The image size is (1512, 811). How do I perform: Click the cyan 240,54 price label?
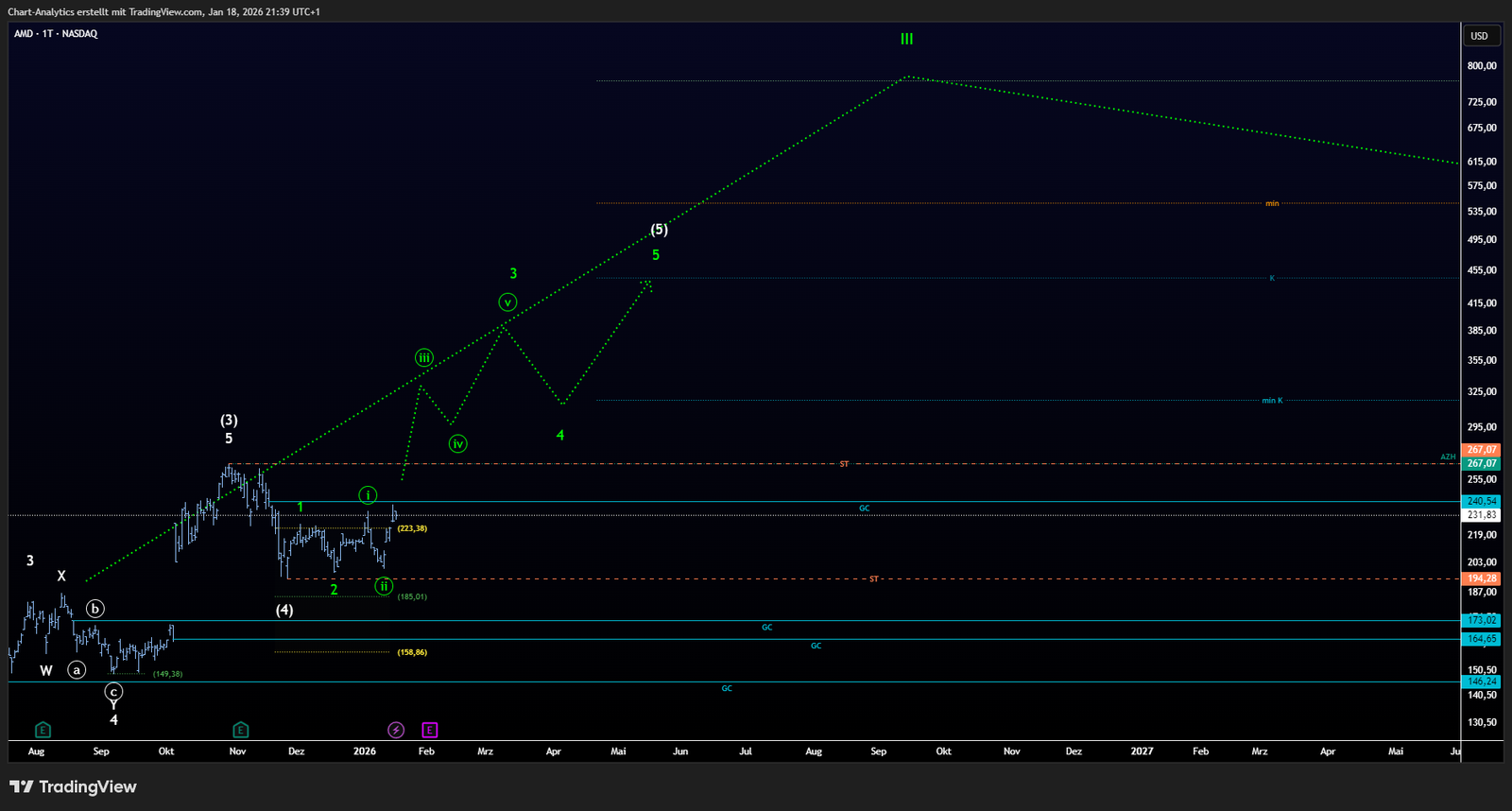(1481, 501)
